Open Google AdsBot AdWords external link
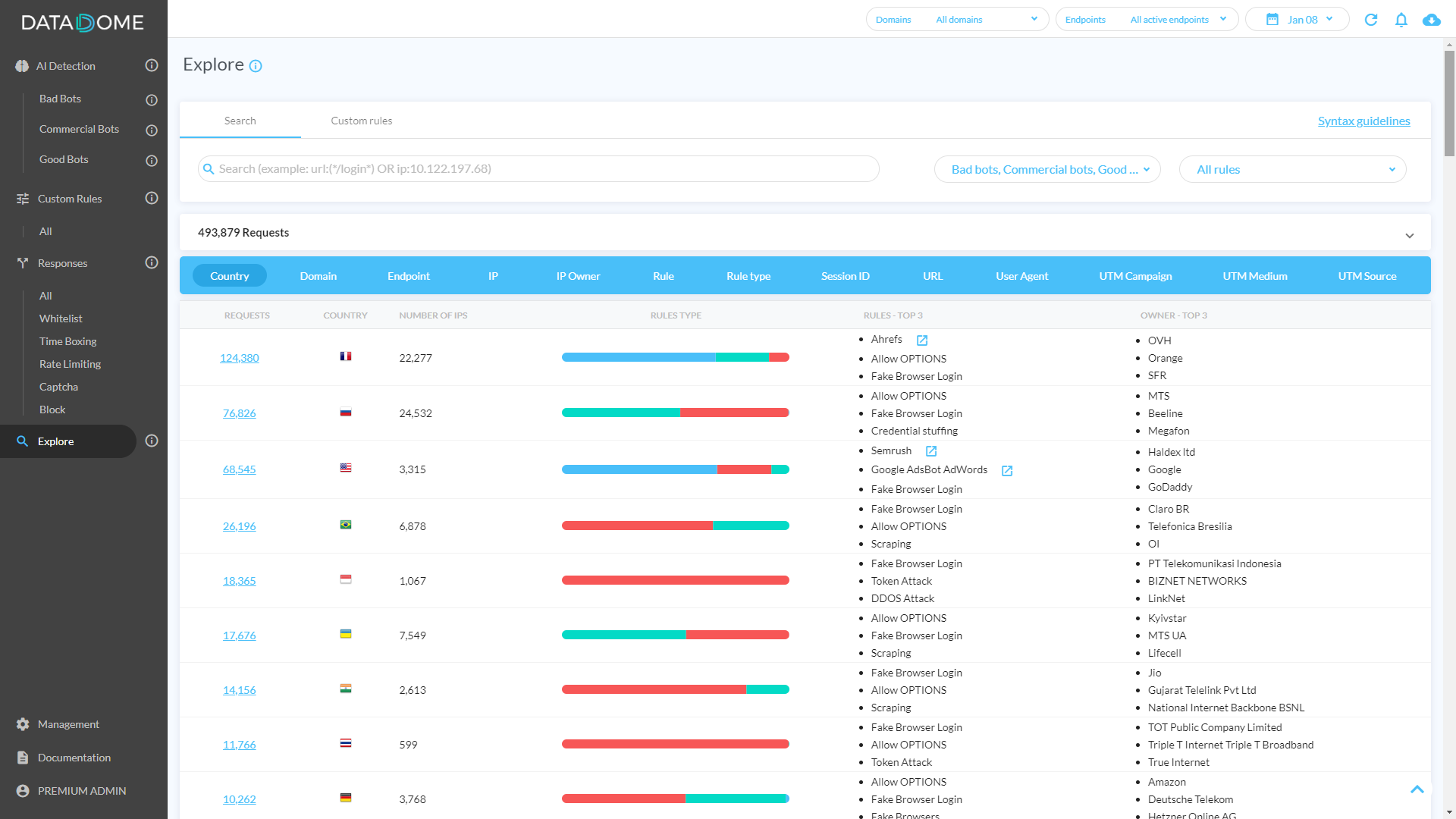This screenshot has width=1456, height=819. [1007, 471]
